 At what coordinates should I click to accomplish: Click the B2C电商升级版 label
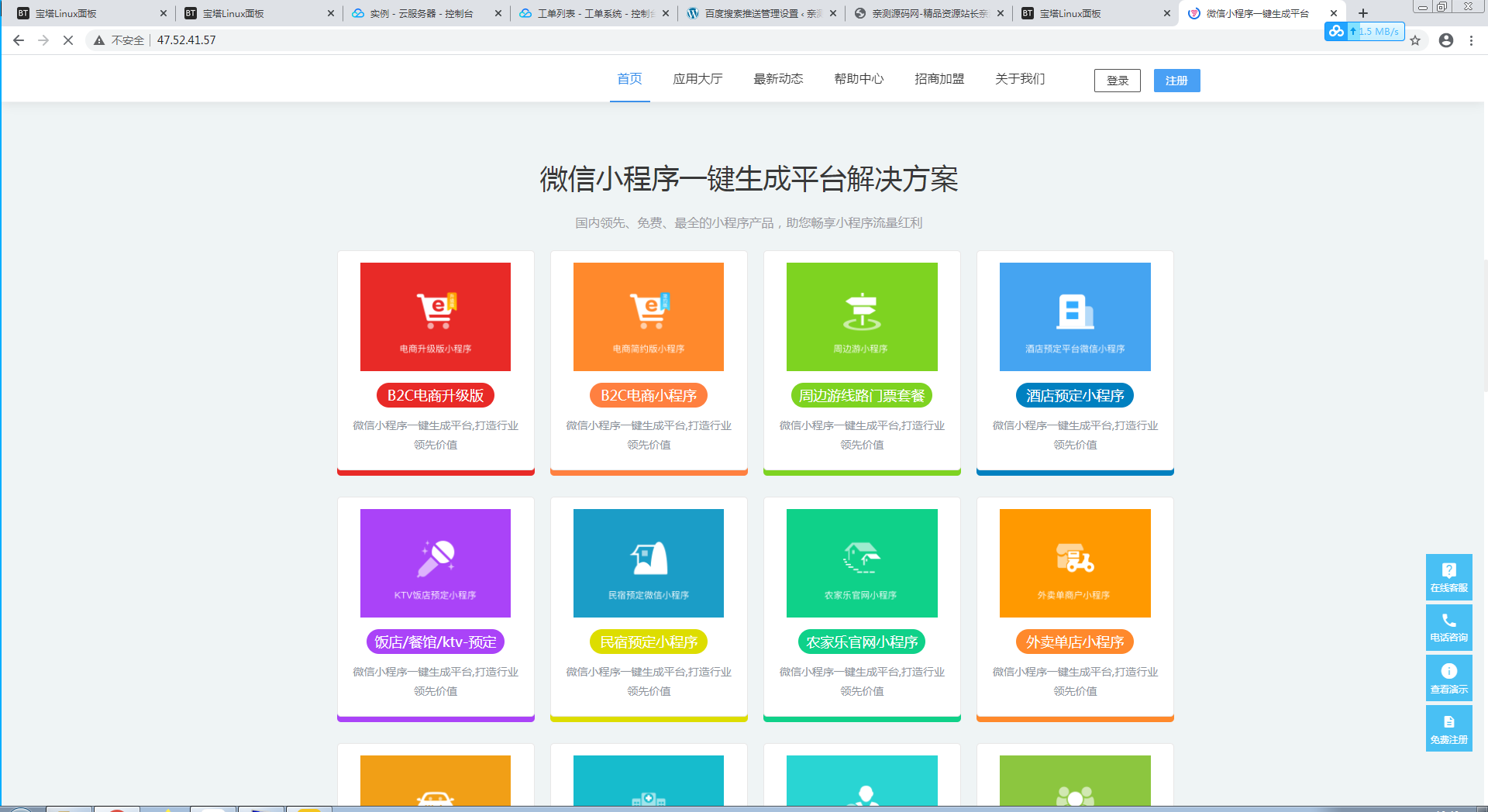click(x=436, y=396)
